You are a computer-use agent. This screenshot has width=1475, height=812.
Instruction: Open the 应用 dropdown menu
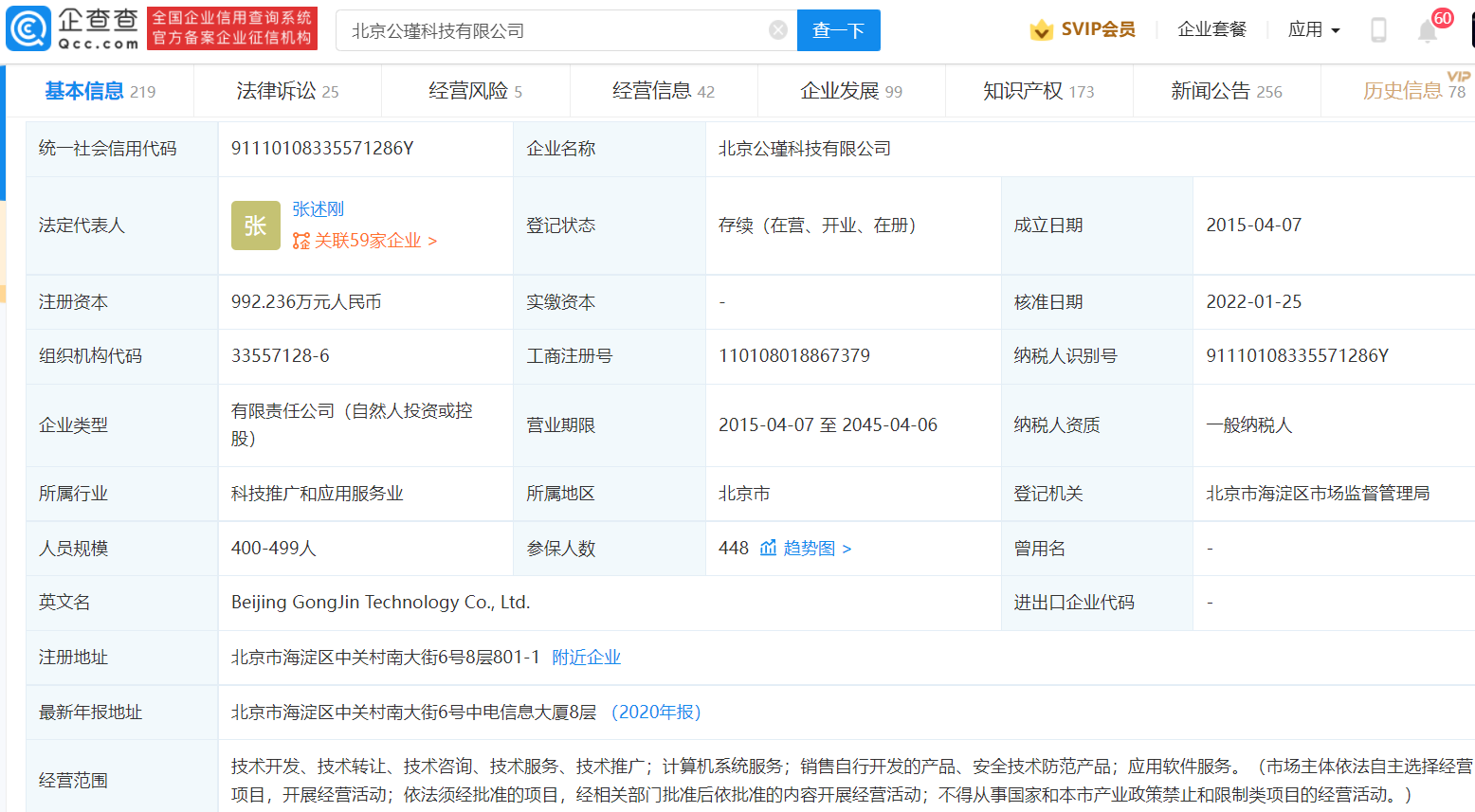click(x=1314, y=29)
